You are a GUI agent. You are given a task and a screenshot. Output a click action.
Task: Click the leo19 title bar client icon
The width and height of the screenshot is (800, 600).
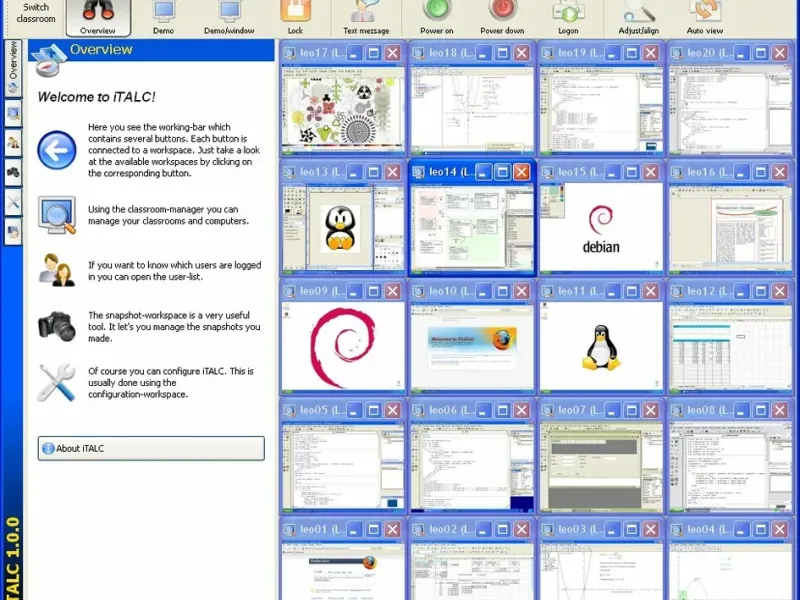(x=548, y=53)
